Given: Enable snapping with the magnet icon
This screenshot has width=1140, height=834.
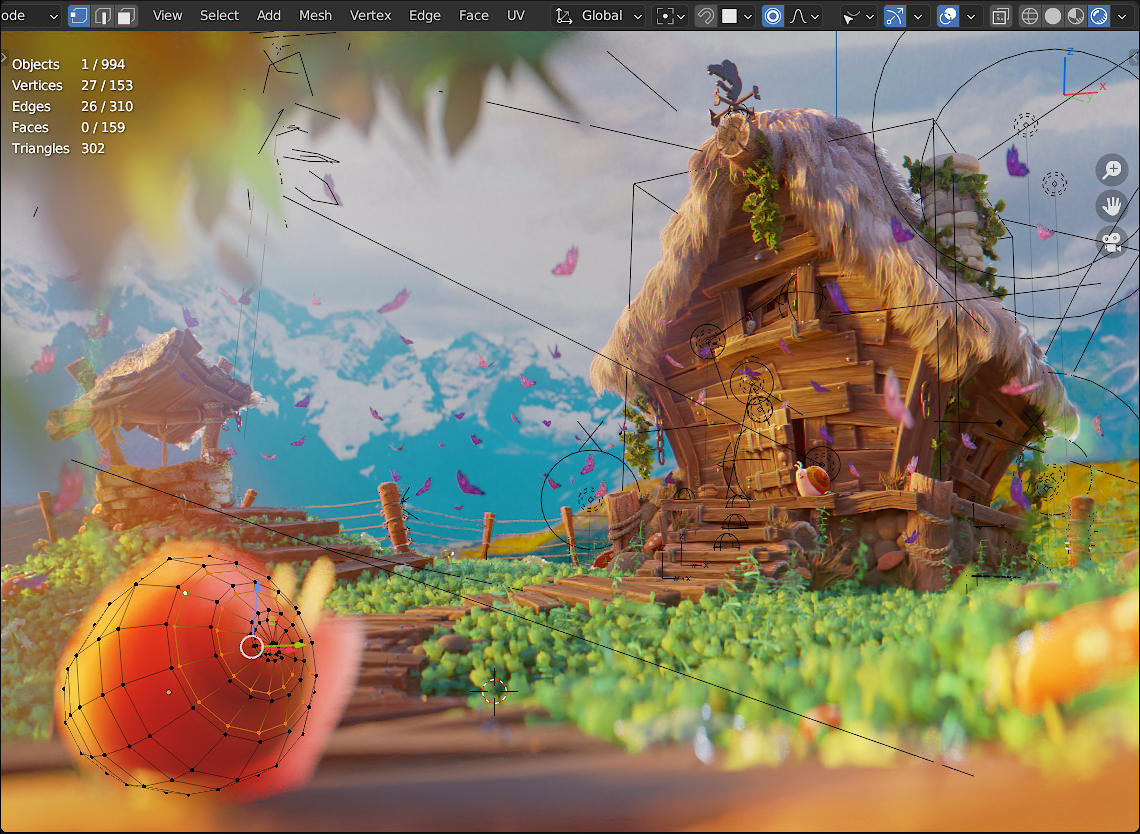Looking at the screenshot, I should (x=704, y=16).
